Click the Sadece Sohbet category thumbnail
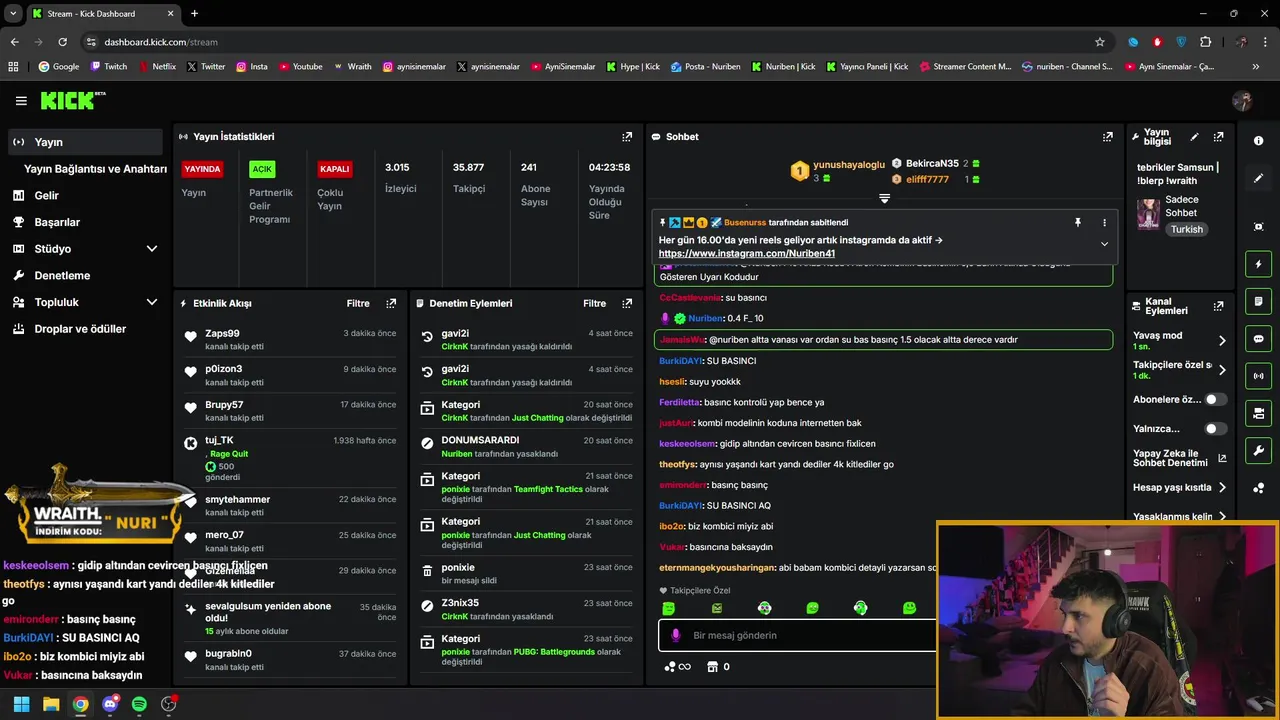 1148,213
